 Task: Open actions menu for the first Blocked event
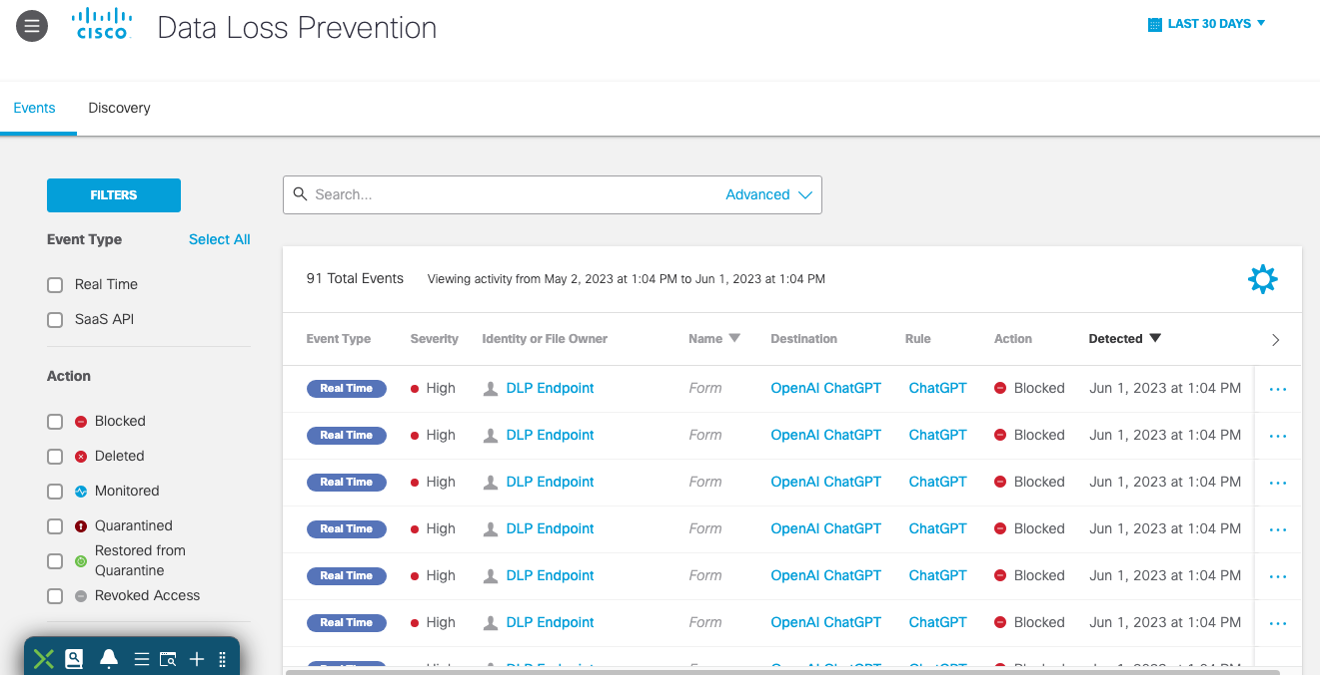(1277, 388)
